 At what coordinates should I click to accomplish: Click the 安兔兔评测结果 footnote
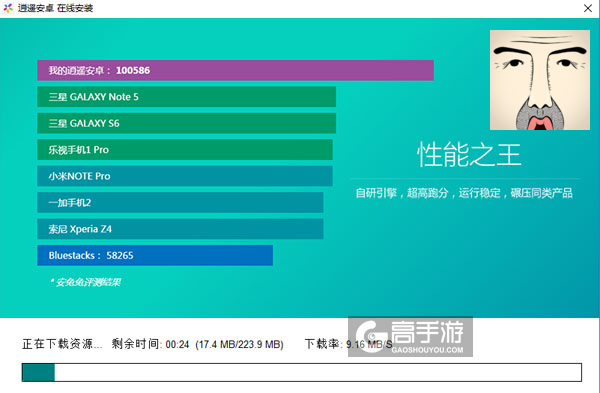click(x=85, y=282)
